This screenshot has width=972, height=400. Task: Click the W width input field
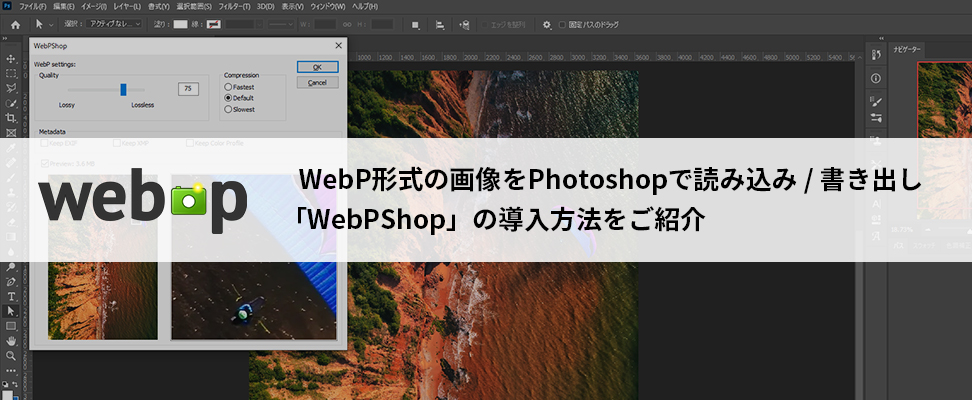tap(325, 24)
